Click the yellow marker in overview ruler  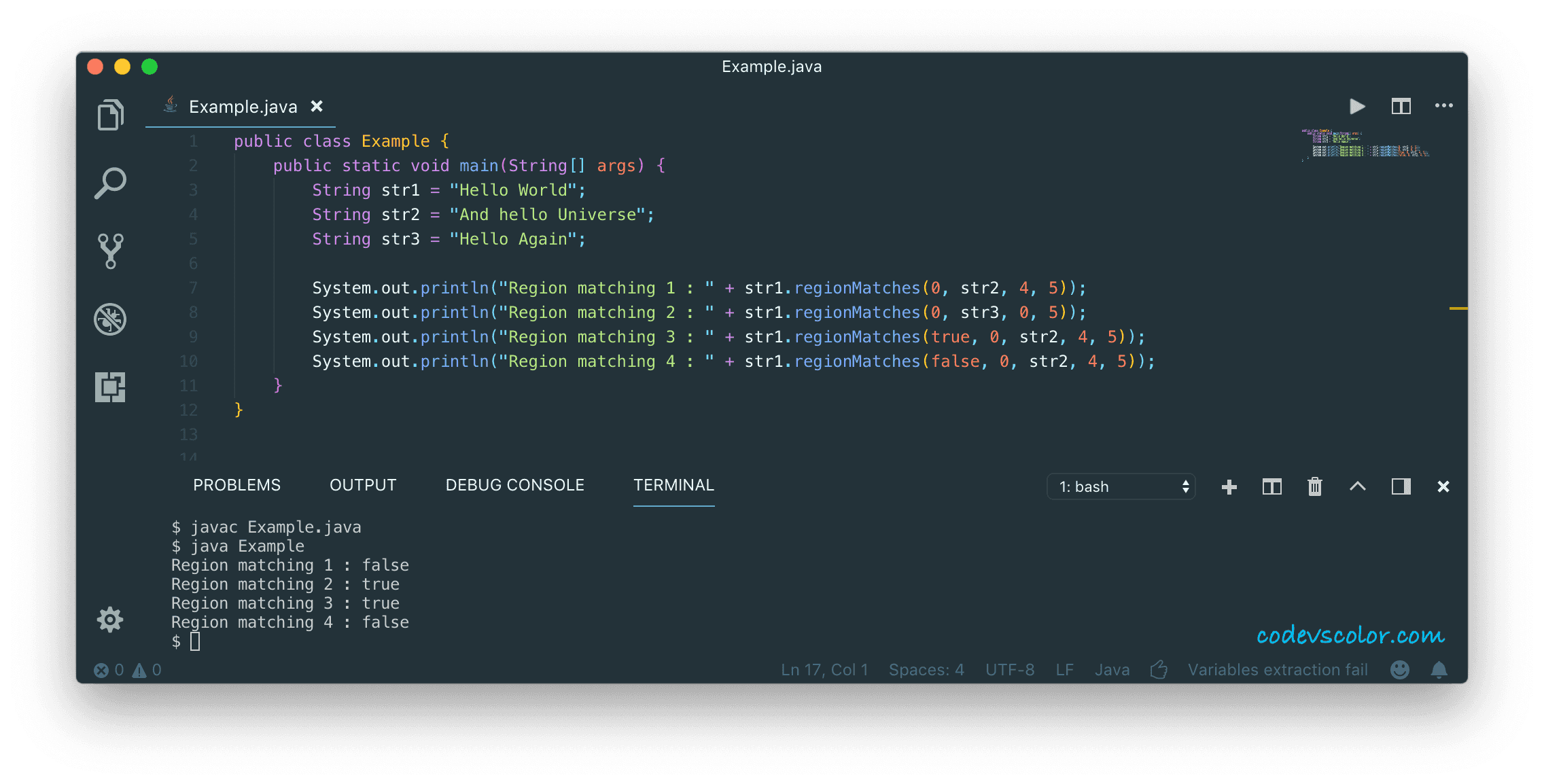click(1458, 308)
